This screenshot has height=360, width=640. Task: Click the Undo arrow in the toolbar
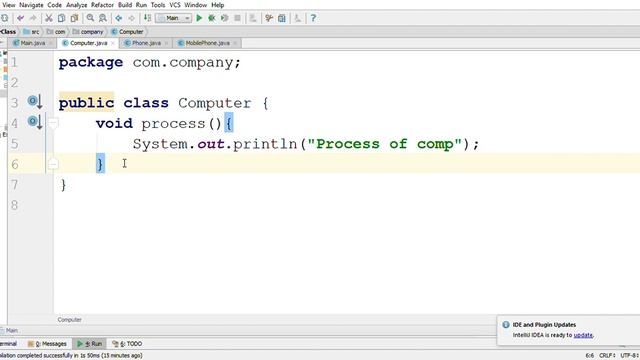[20, 18]
